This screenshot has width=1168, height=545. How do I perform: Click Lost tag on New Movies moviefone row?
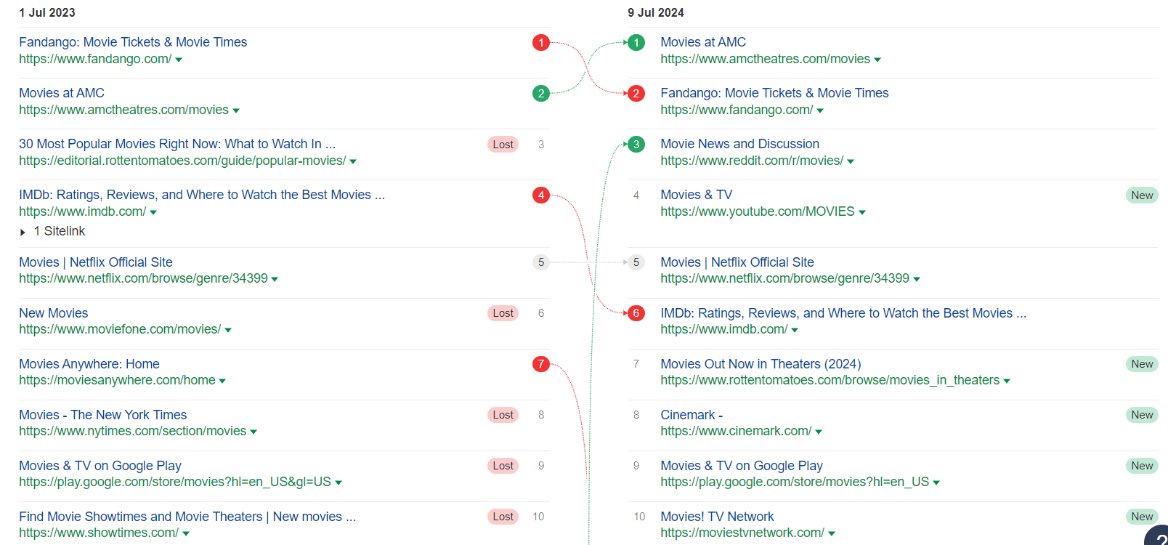coord(504,313)
